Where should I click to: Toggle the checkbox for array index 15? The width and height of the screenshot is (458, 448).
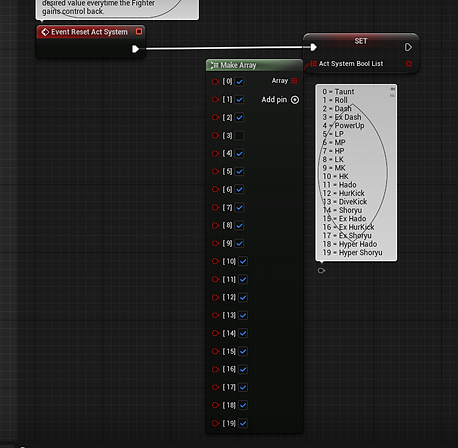click(243, 351)
